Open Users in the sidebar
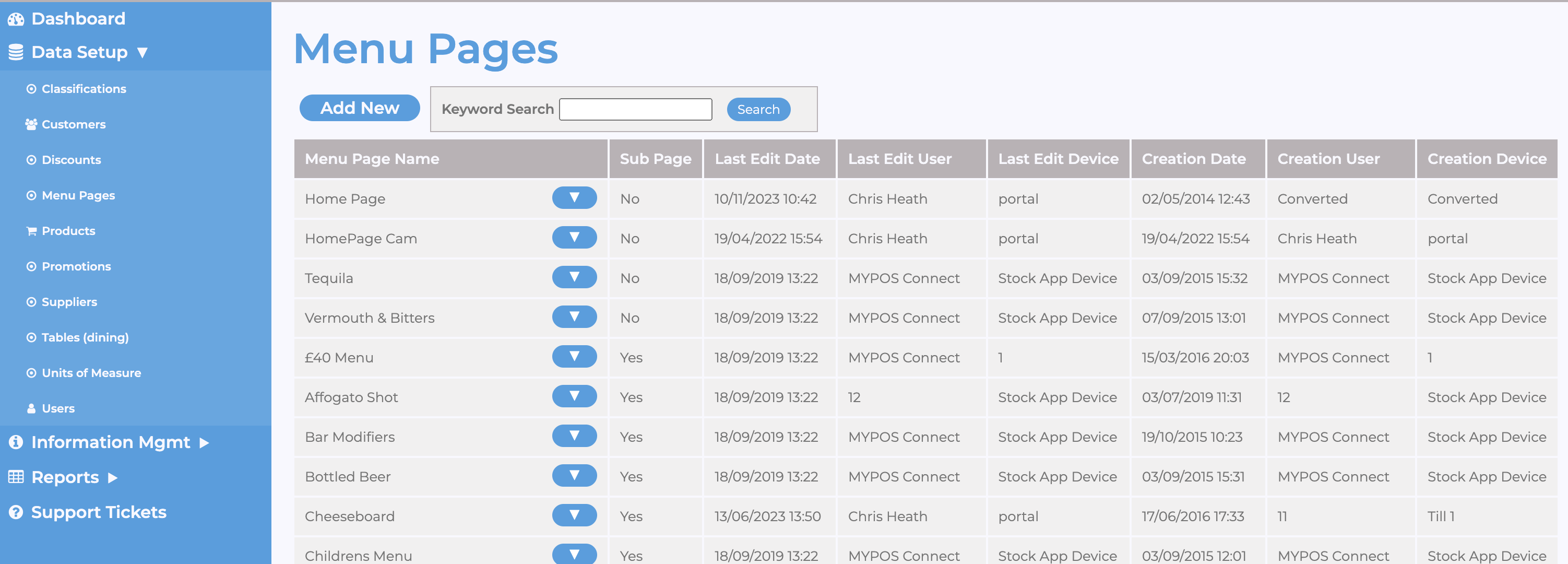 [x=58, y=409]
